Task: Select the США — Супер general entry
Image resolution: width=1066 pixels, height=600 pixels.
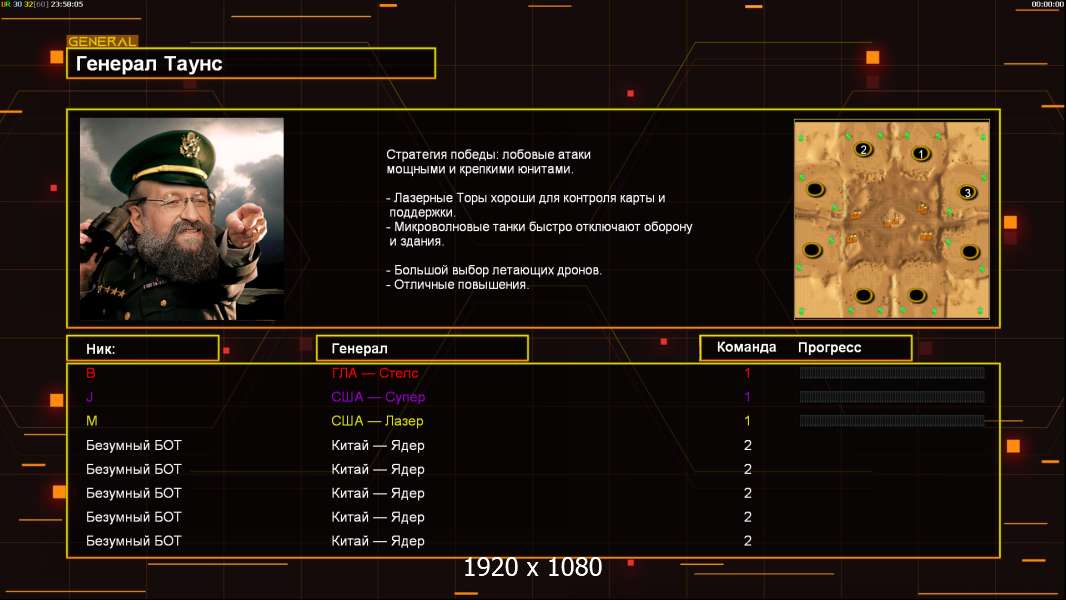Action: 378,397
